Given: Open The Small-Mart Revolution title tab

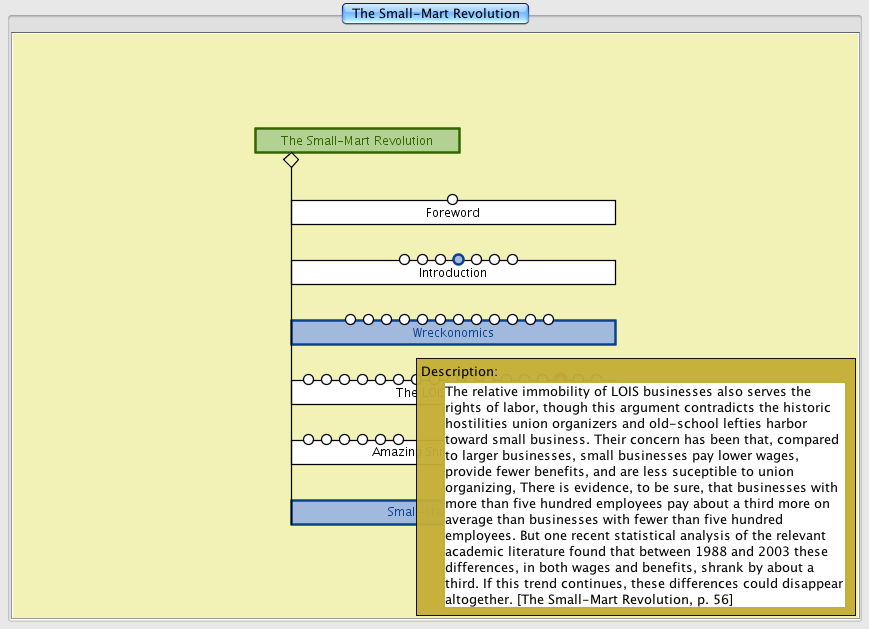Looking at the screenshot, I should (x=435, y=14).
